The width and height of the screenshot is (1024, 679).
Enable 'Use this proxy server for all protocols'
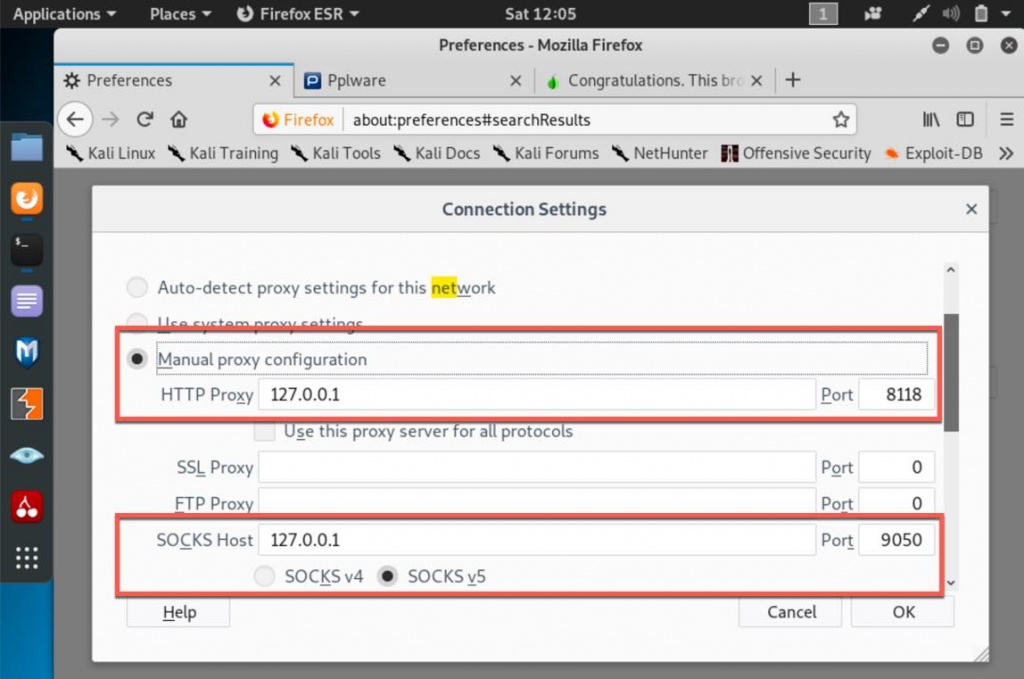point(264,432)
